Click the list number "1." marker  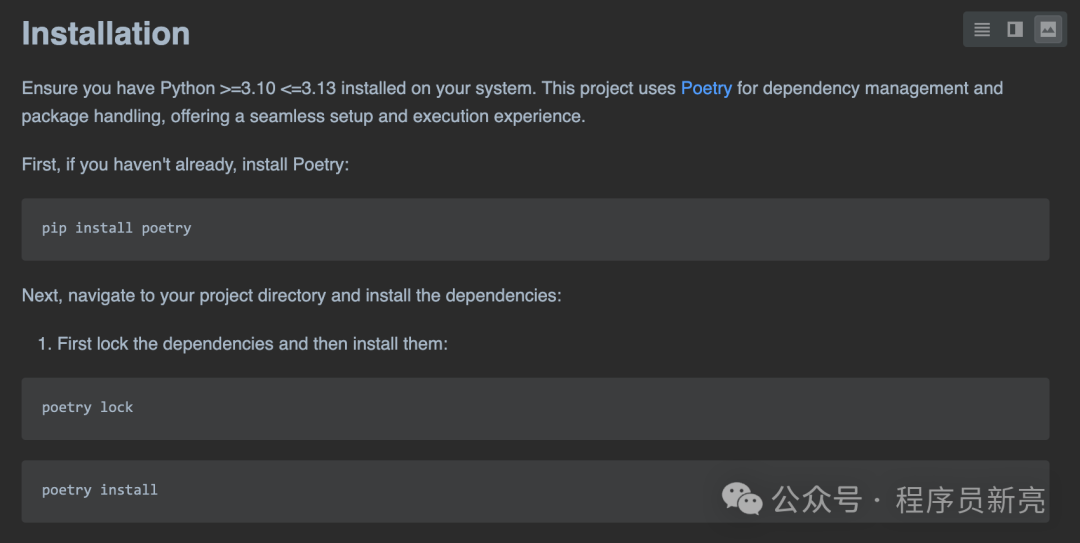coord(44,344)
